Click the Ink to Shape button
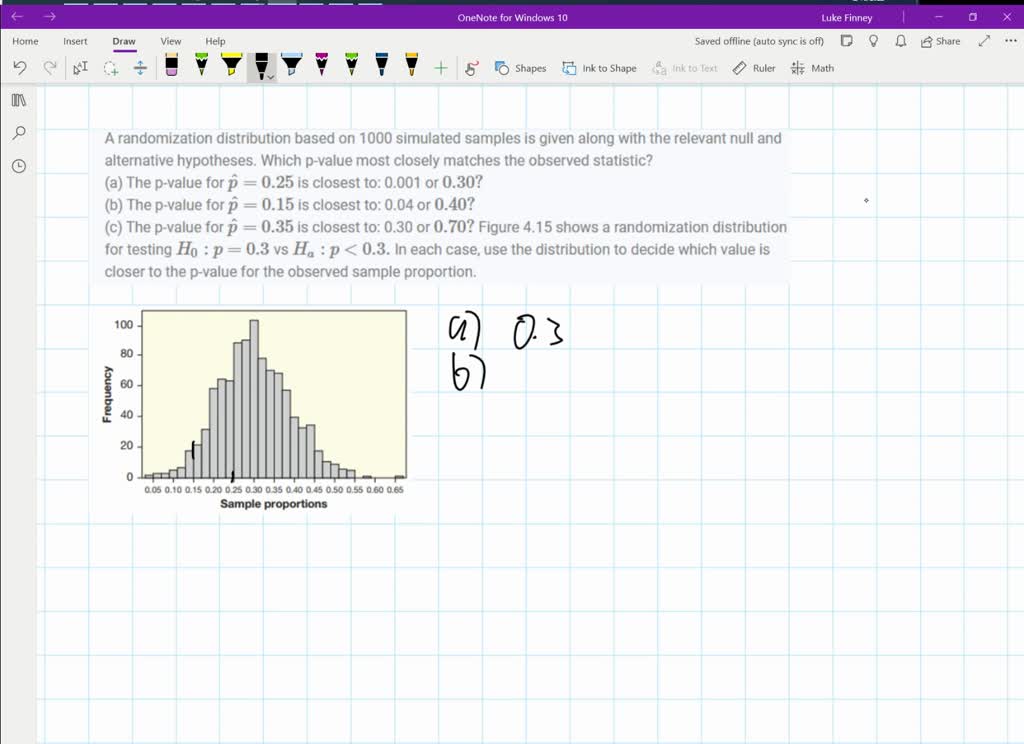 click(599, 68)
